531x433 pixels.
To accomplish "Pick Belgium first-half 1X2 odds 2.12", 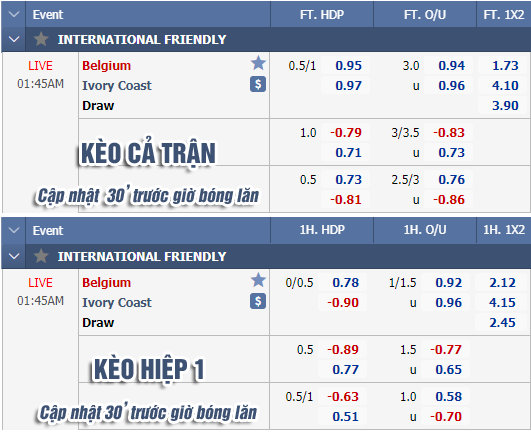I will tap(502, 282).
